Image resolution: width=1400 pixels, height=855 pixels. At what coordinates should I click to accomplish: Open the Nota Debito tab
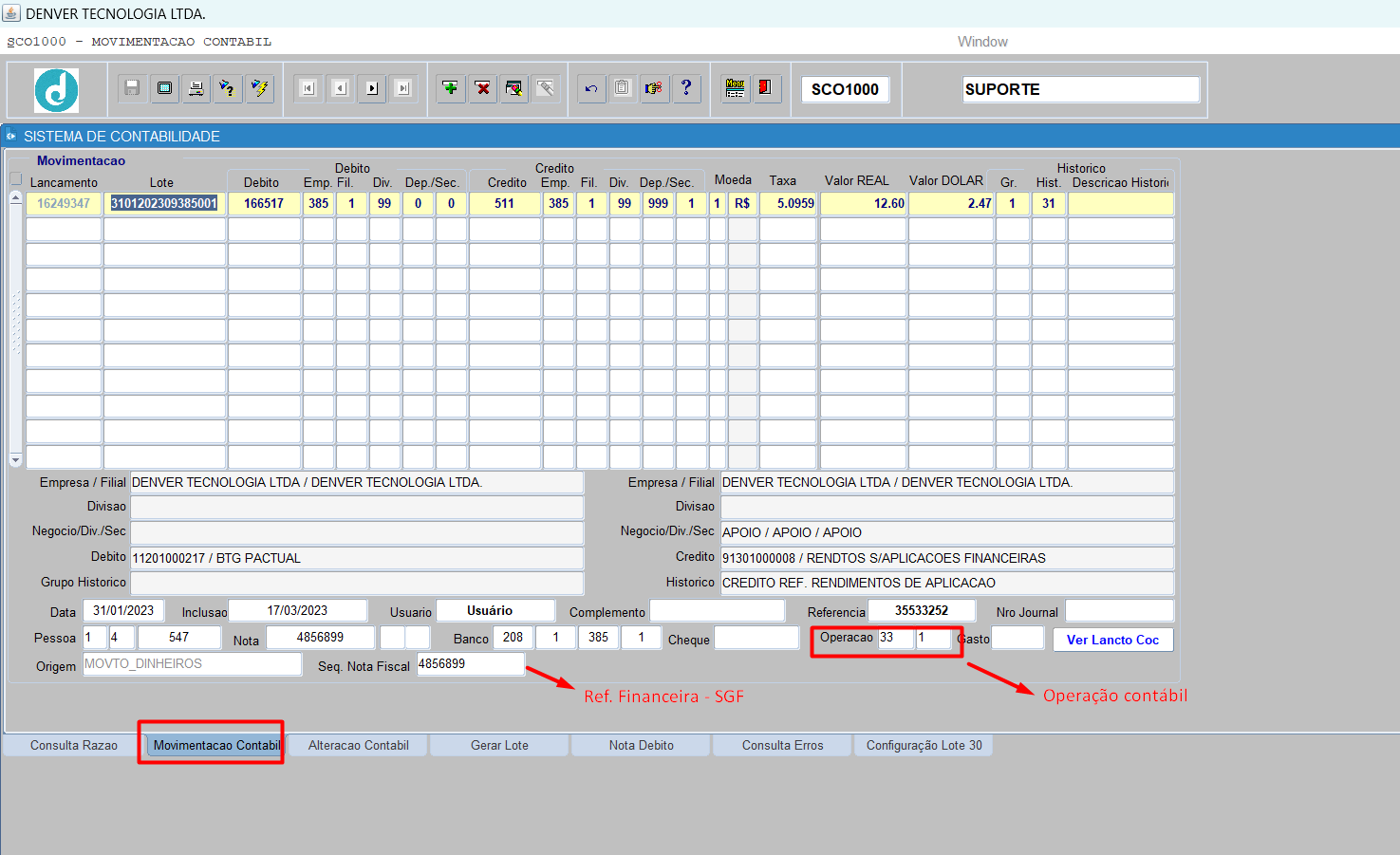point(642,745)
